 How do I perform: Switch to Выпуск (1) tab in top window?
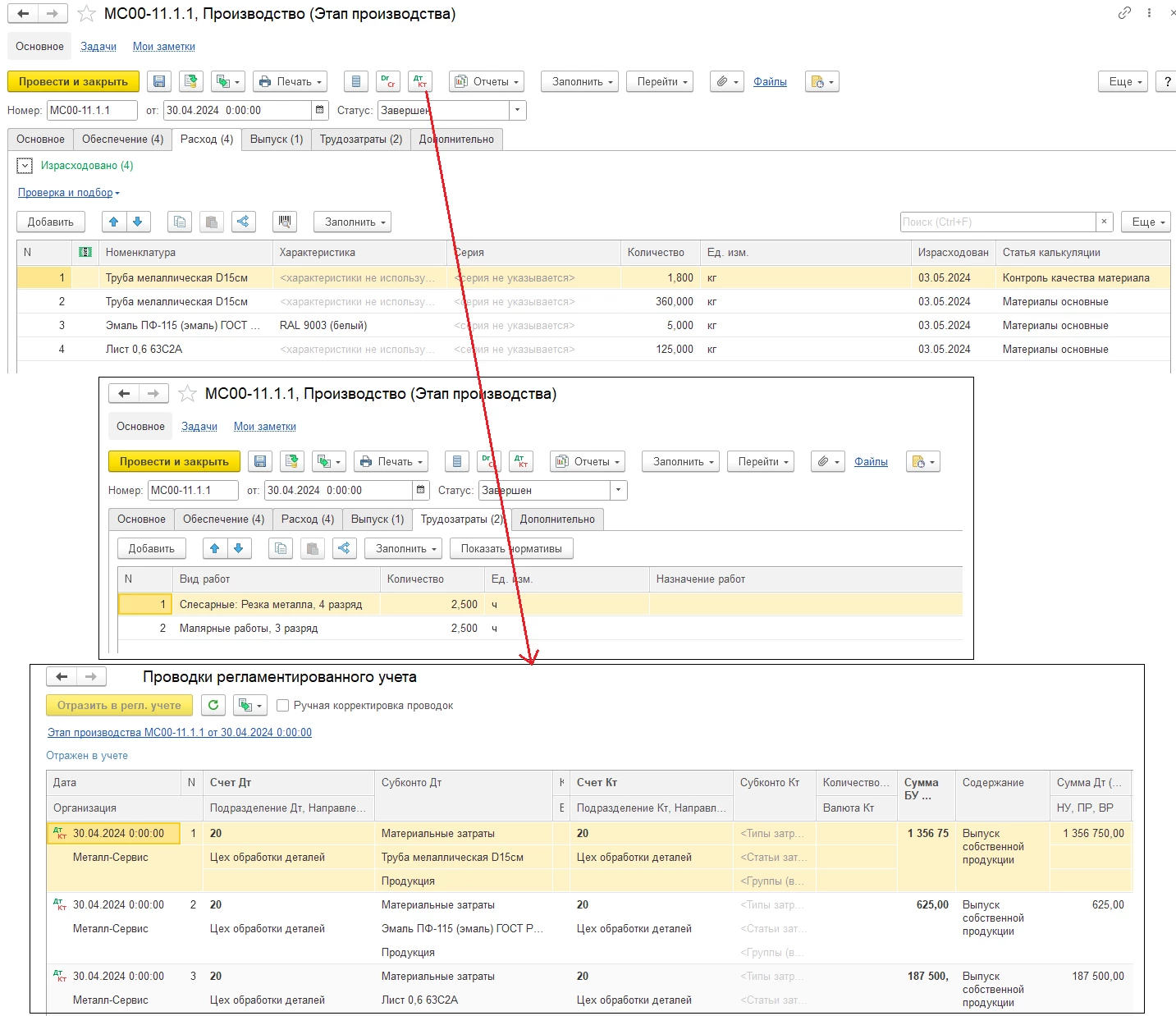click(277, 140)
